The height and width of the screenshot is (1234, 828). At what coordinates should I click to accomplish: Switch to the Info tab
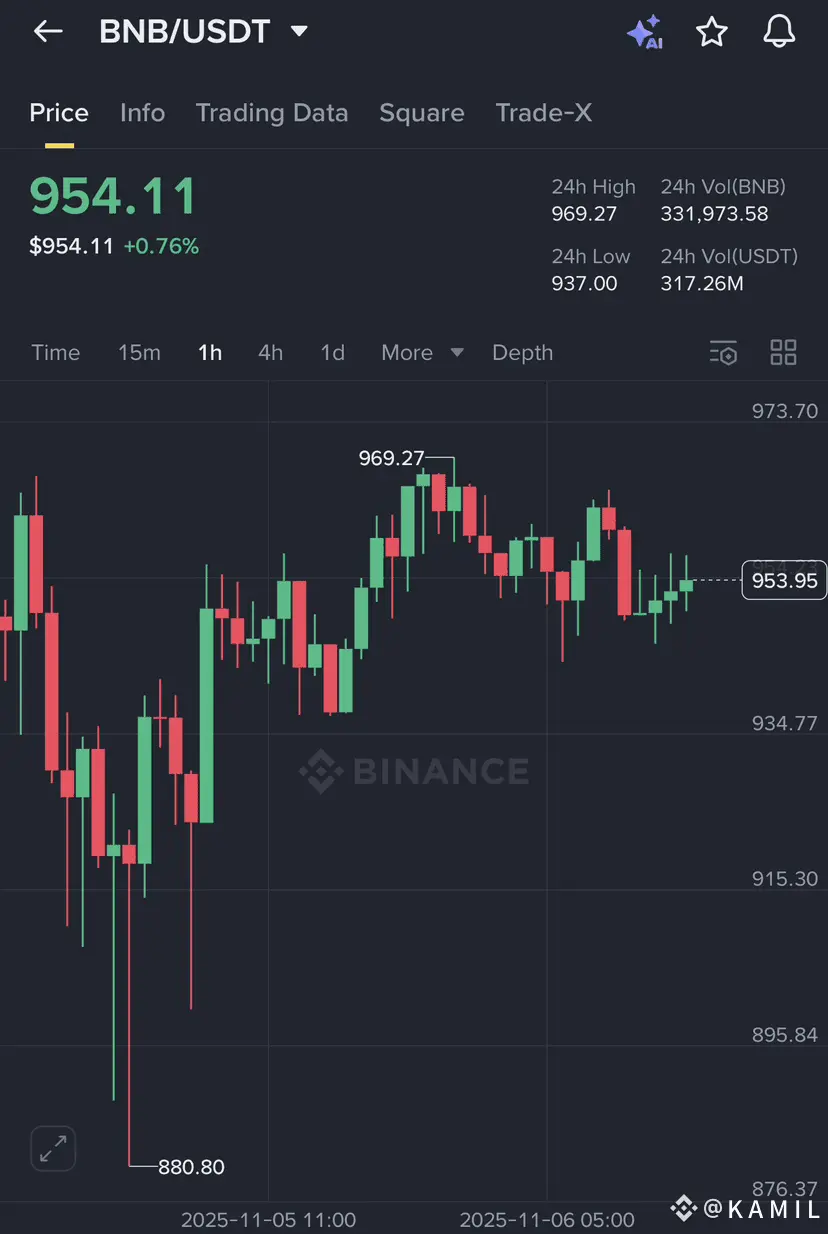(x=142, y=113)
